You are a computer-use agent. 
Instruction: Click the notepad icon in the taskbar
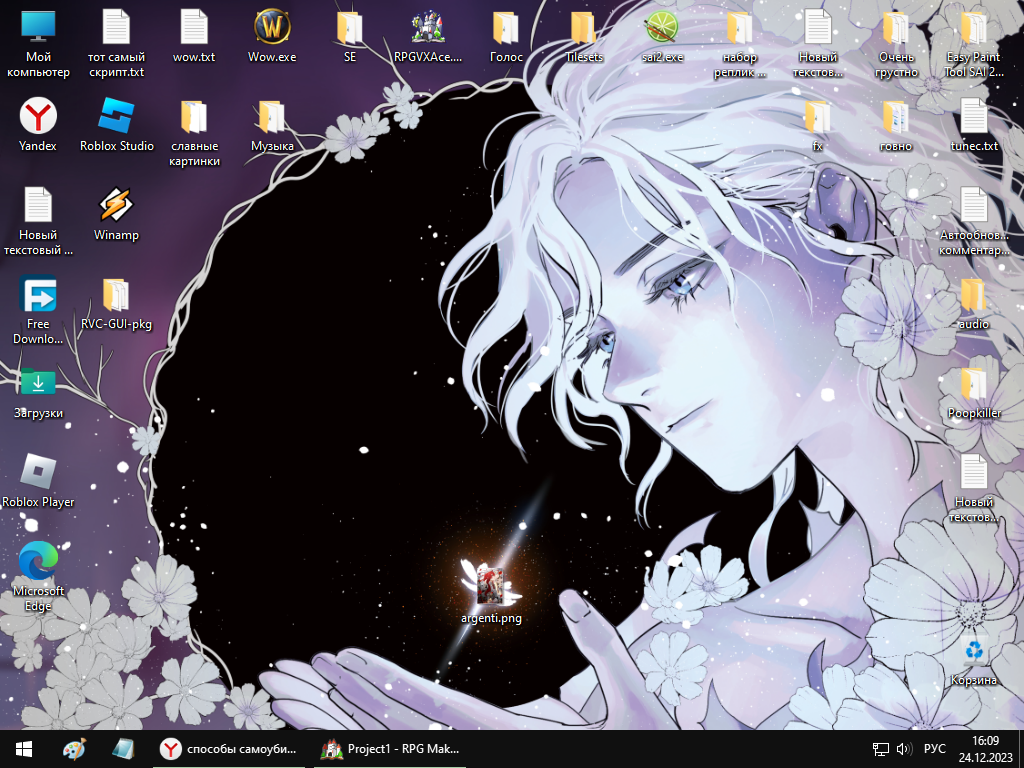[x=123, y=749]
